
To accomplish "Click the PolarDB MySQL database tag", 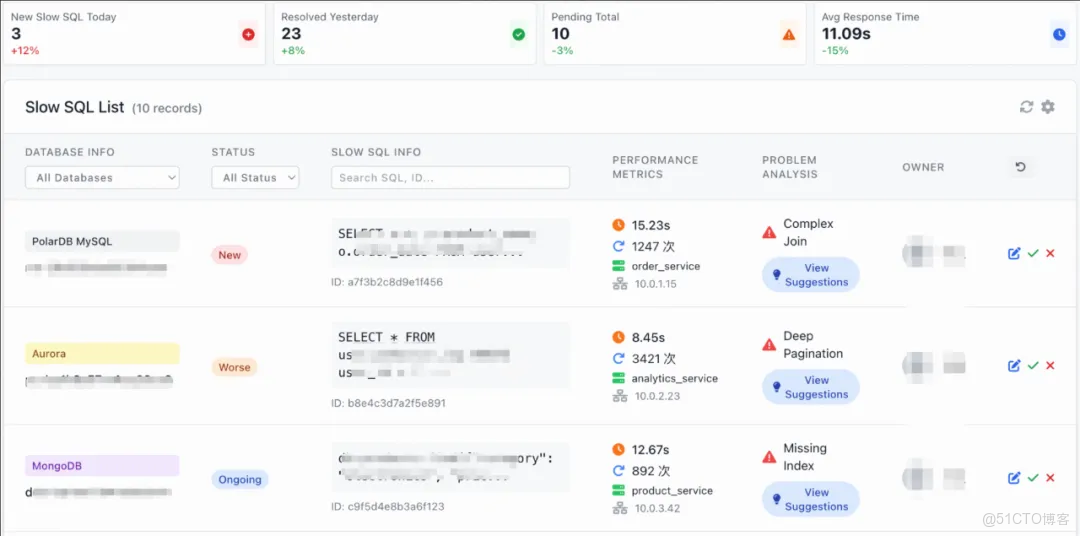I will click(x=103, y=242).
